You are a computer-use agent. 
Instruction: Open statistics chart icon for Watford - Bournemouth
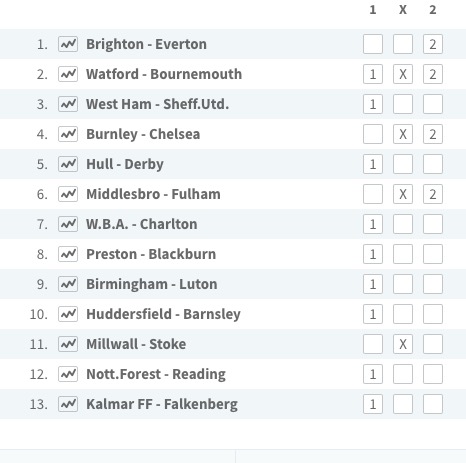(68, 74)
